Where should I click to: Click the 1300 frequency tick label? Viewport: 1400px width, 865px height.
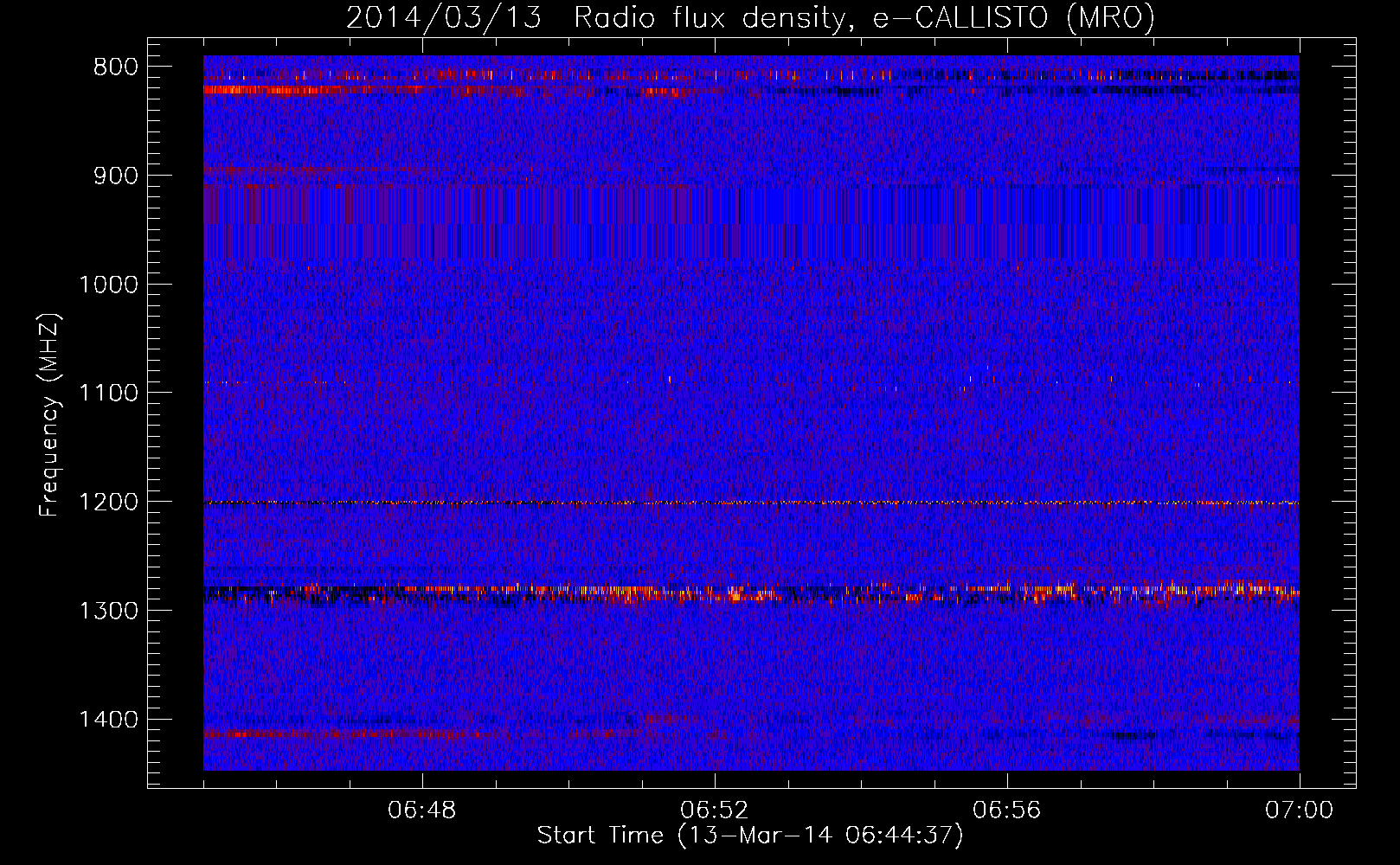click(108, 611)
